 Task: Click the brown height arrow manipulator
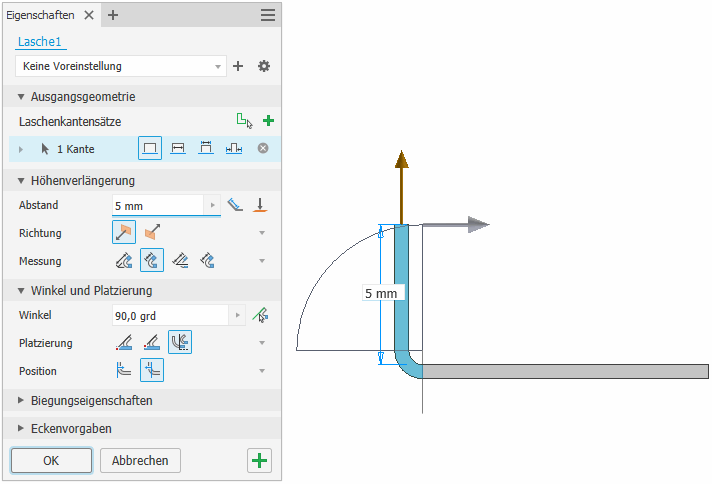(401, 185)
